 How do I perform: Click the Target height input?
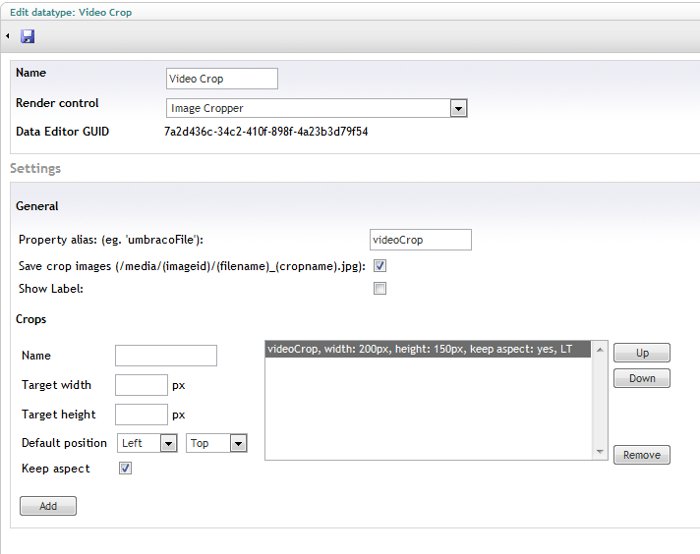tap(141, 414)
